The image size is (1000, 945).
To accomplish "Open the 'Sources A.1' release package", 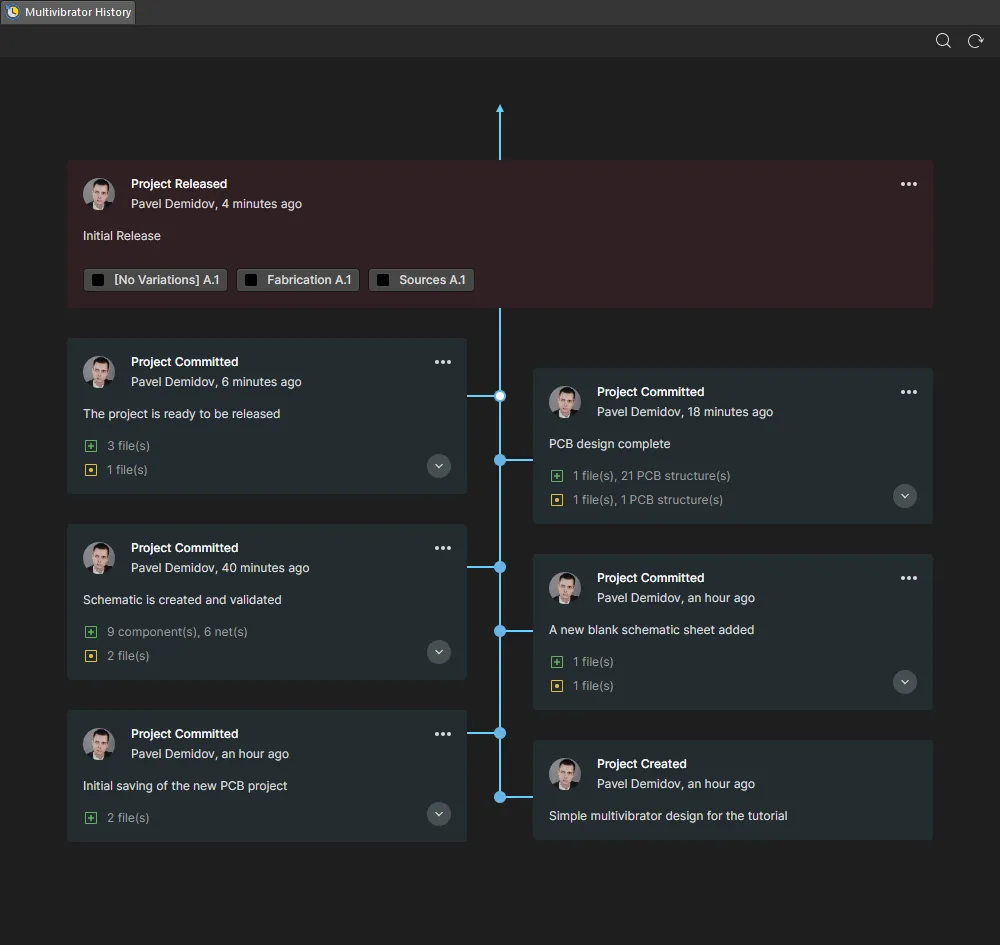I will 422,280.
